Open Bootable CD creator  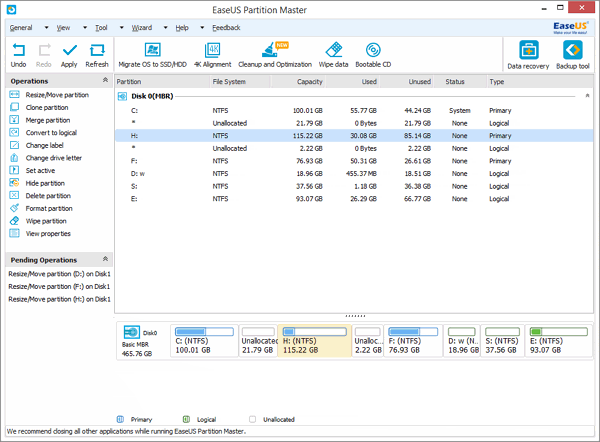[373, 55]
